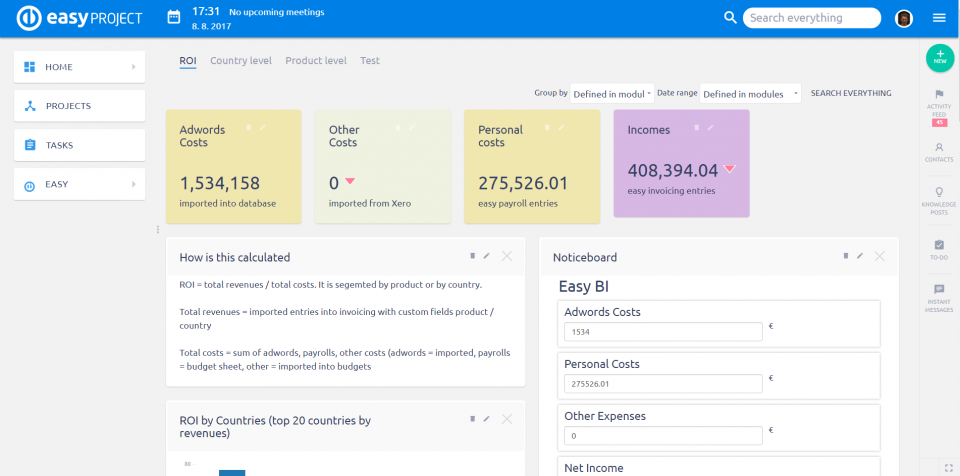Screen dimensions: 960x476
Task: Close the ROI by Countries module
Action: point(507,419)
